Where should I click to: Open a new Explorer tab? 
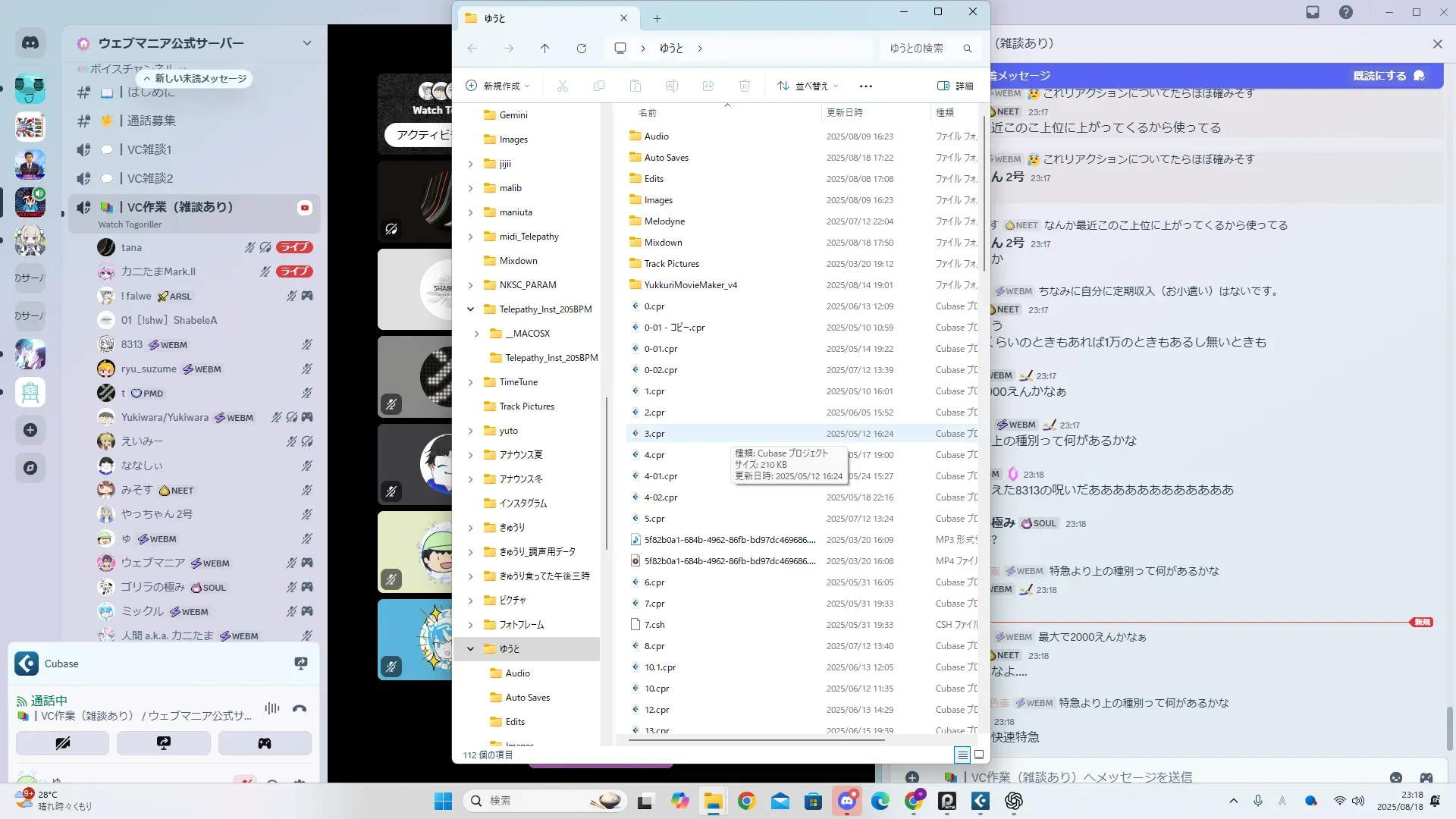pos(657,18)
